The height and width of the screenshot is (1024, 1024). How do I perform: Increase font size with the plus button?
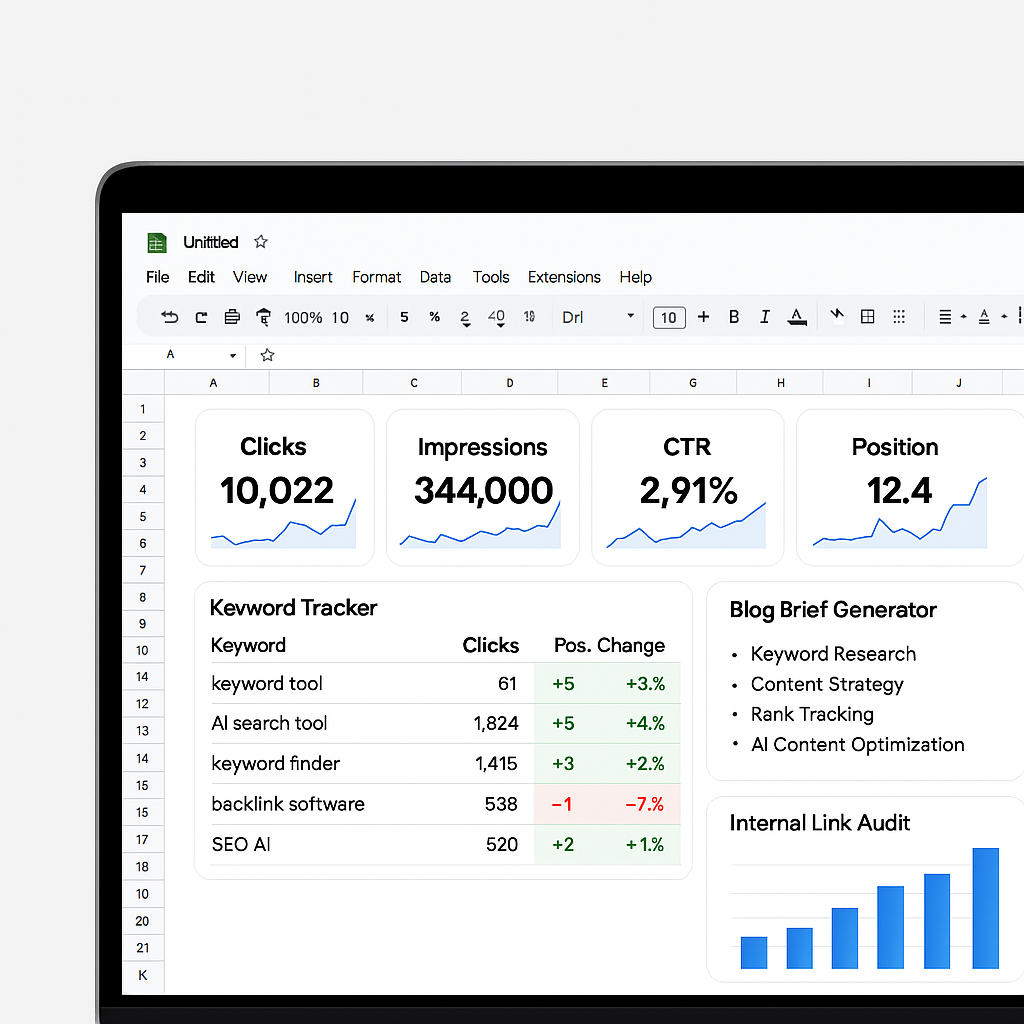coord(703,317)
